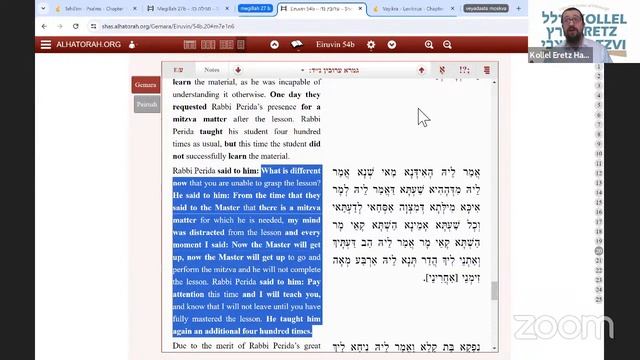Toggle the punctuation marks icon
This screenshot has width=640, height=360.
[464, 70]
